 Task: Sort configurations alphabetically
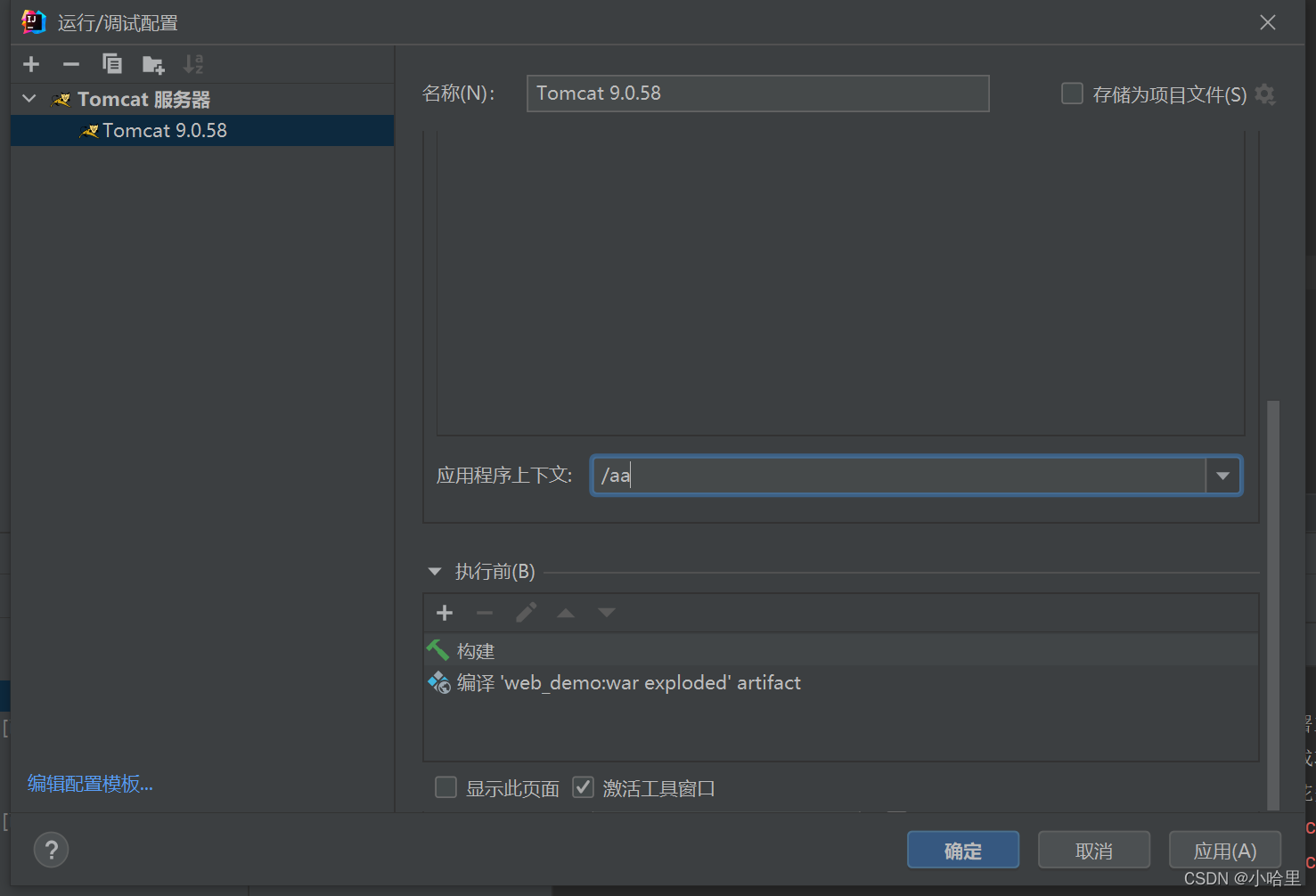193,64
